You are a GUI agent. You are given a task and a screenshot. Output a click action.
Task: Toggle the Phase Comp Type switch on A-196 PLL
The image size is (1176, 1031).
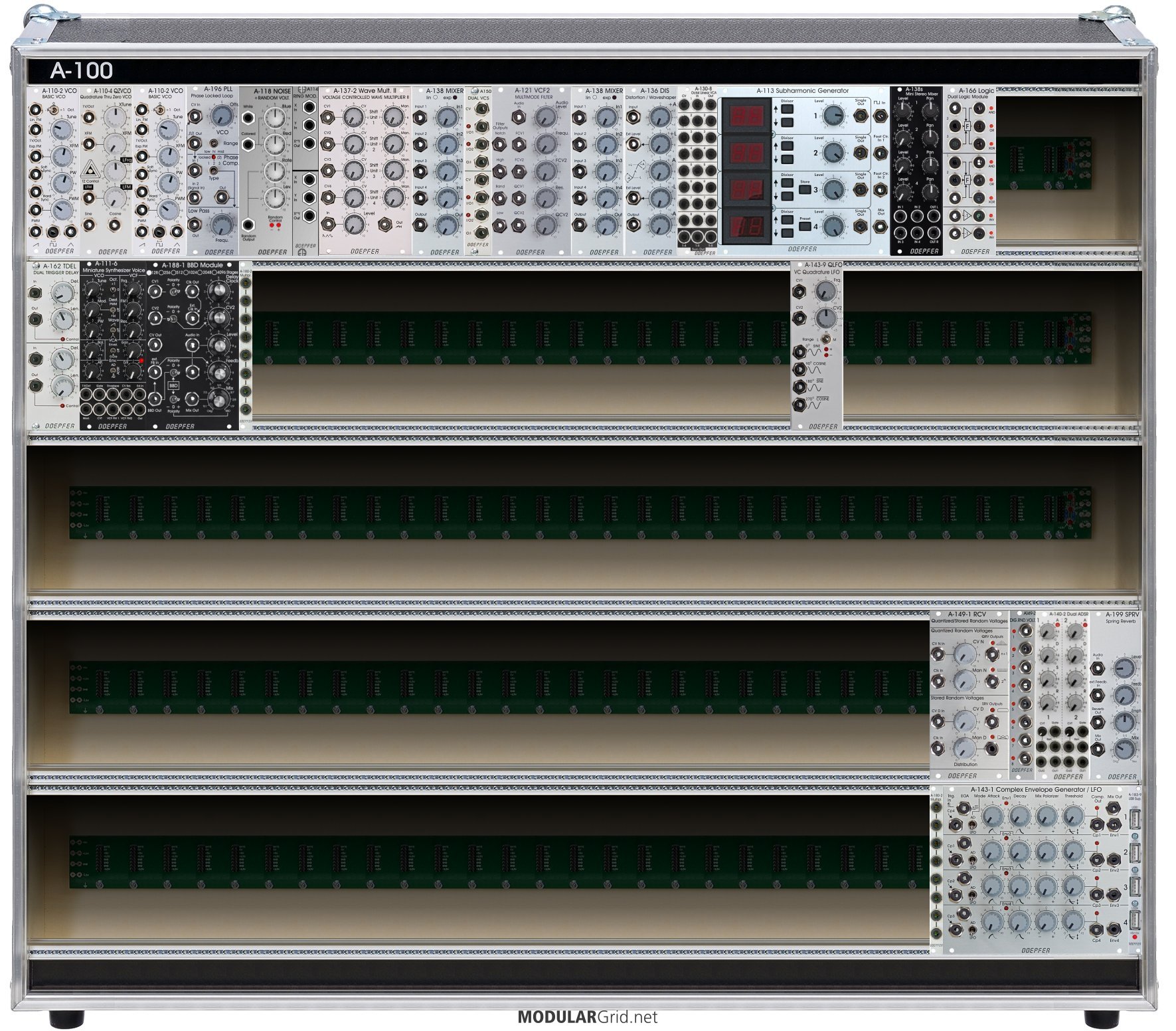214,170
